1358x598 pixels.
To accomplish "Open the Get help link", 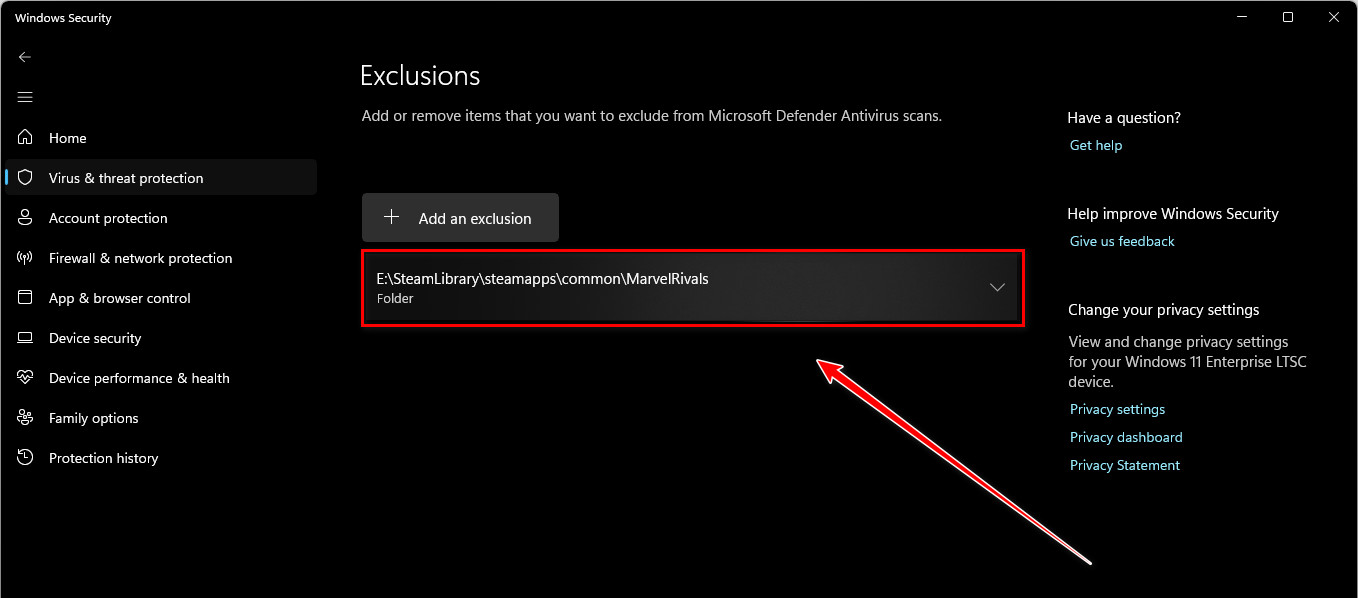I will pyautogui.click(x=1096, y=145).
